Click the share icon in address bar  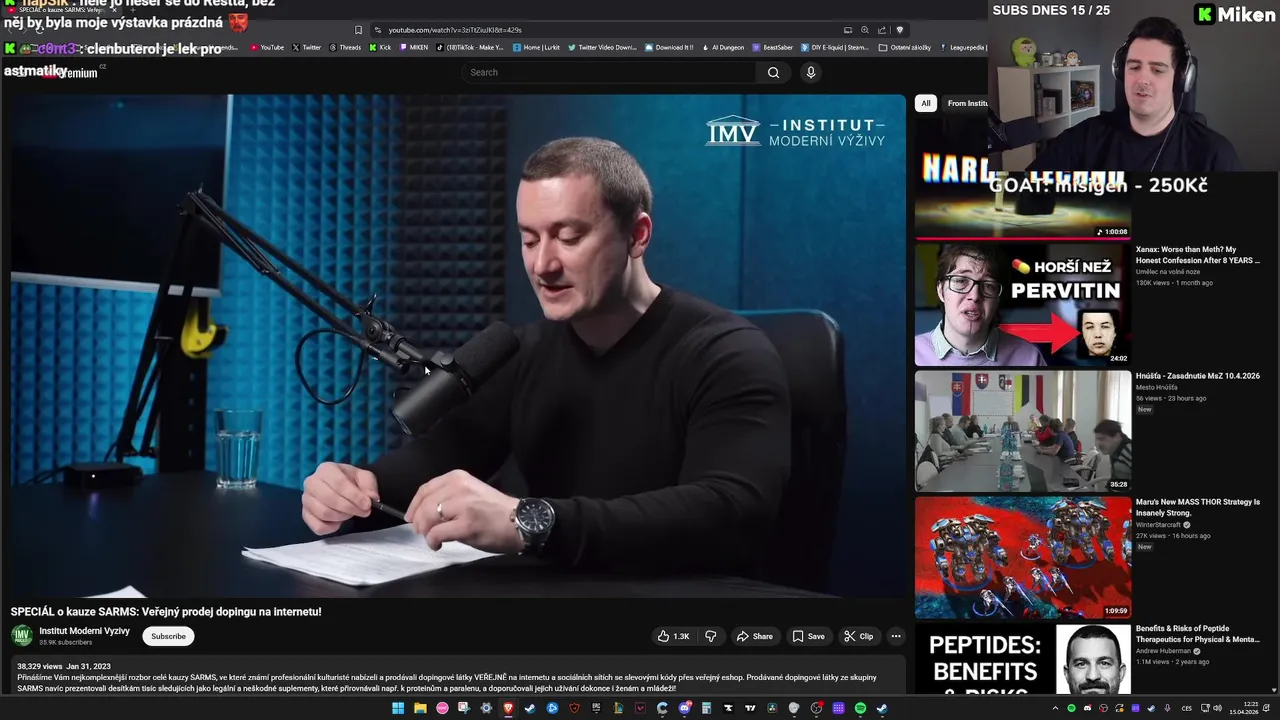882,30
